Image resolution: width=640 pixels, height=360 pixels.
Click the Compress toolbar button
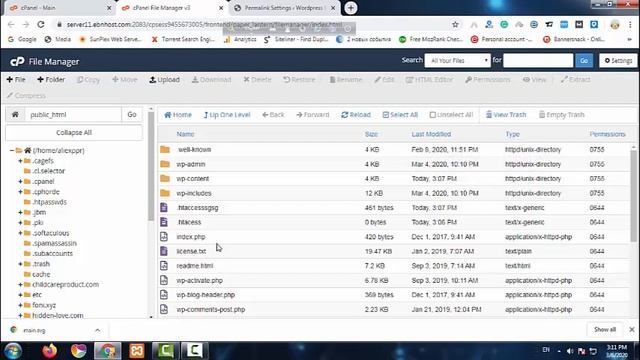(x=26, y=96)
